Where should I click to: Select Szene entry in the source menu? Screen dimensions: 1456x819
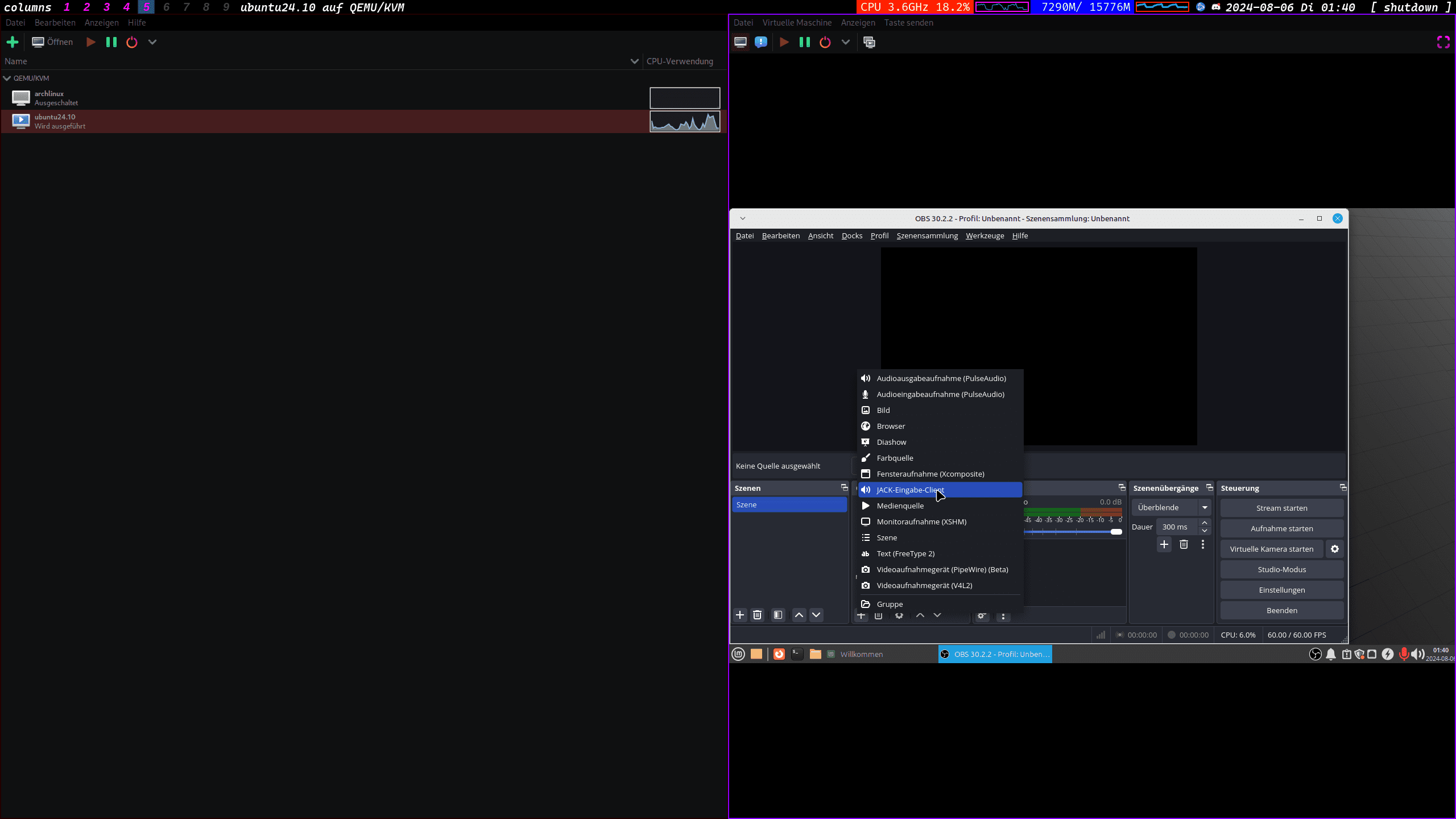[940, 537]
